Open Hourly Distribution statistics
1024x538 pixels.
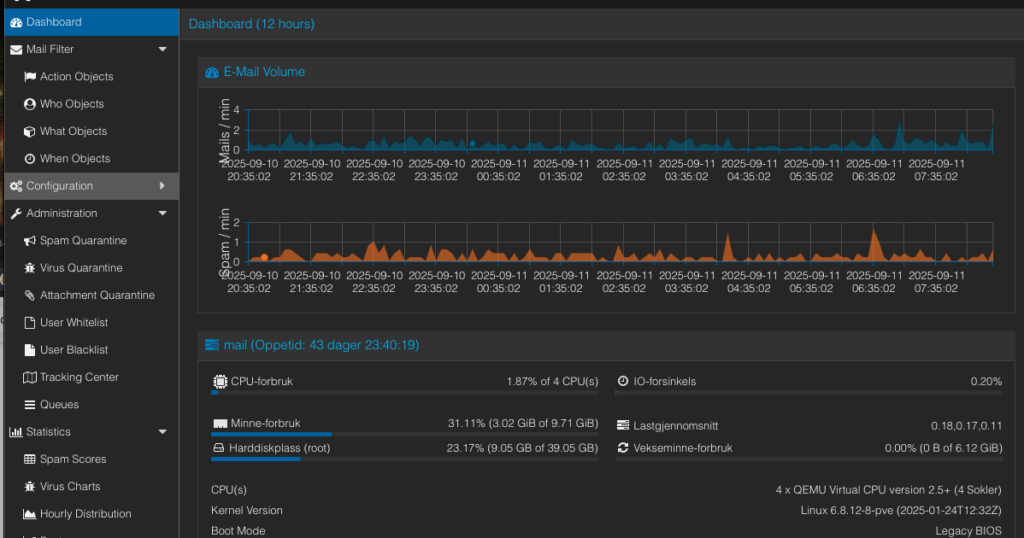(x=85, y=514)
